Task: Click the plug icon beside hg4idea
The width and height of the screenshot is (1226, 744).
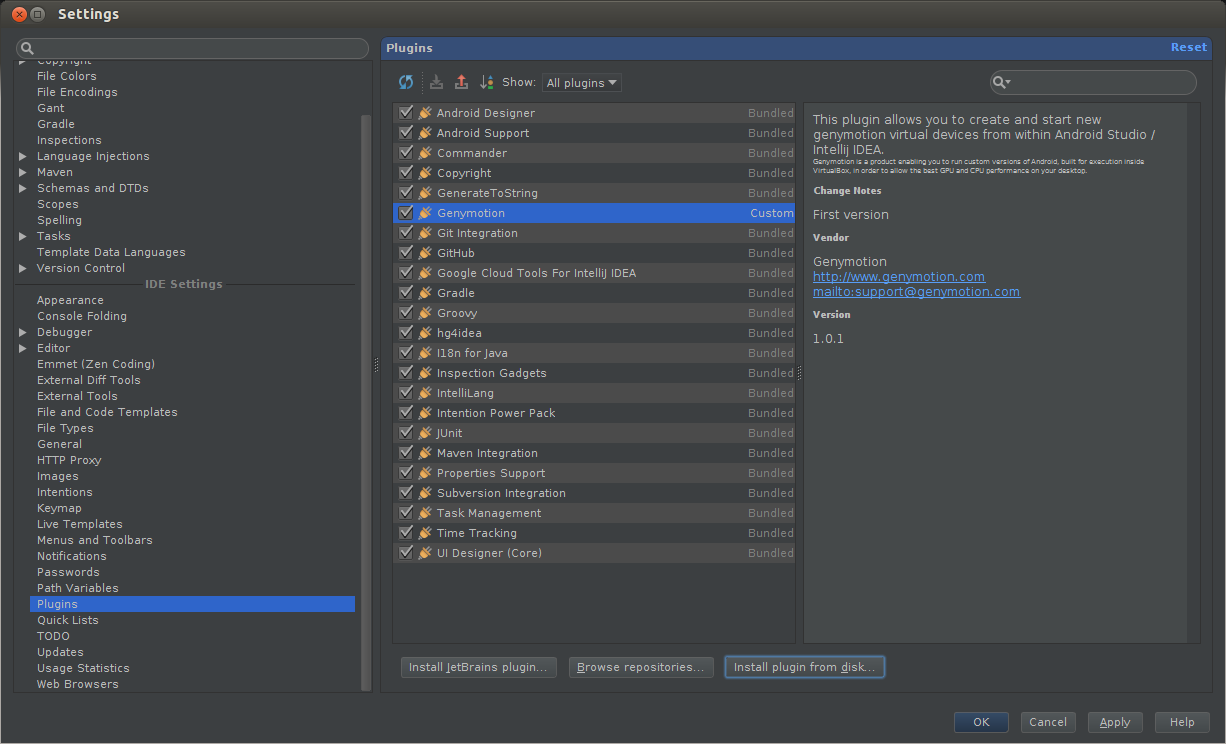Action: click(x=425, y=333)
